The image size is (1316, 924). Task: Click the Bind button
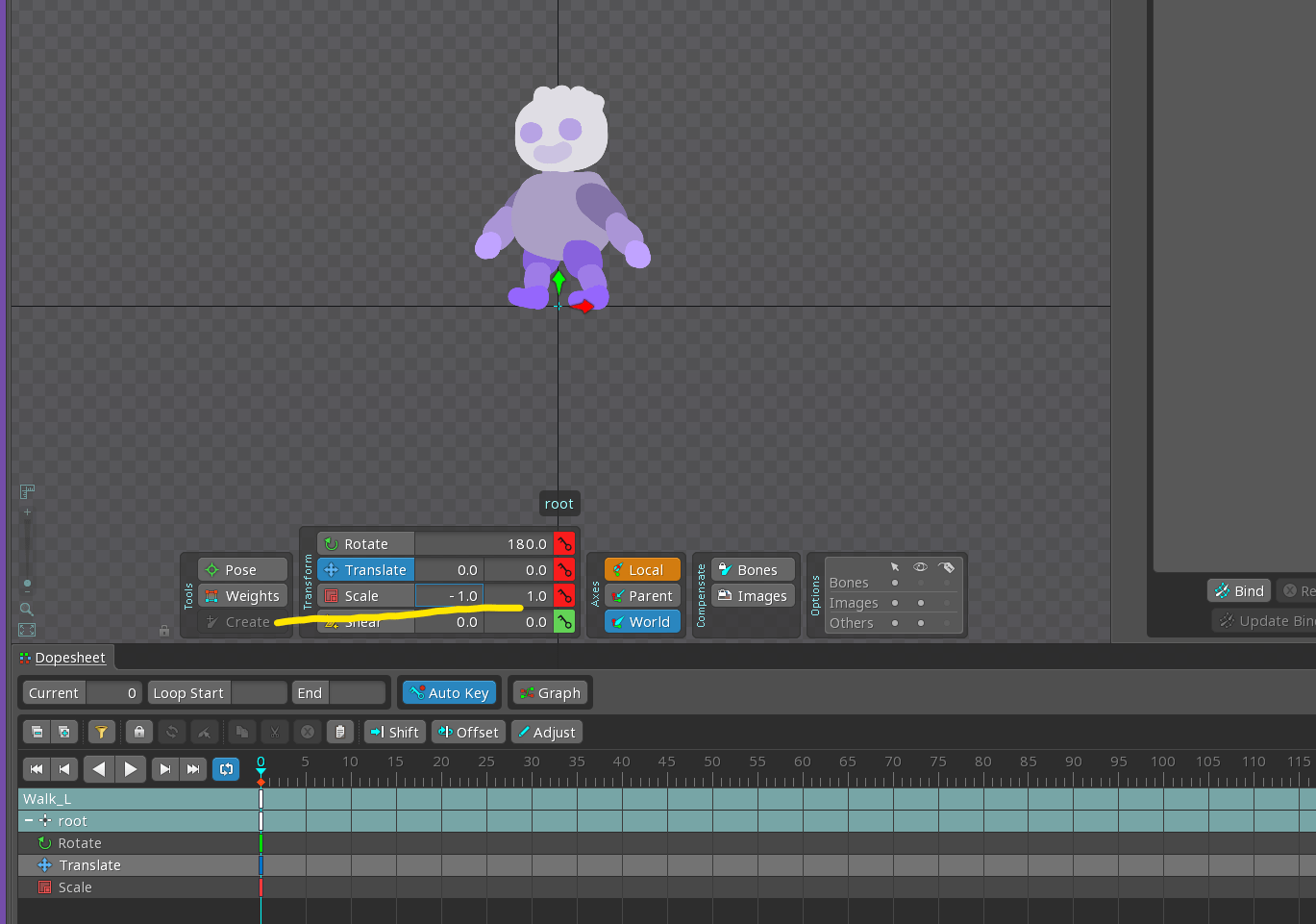tap(1239, 590)
